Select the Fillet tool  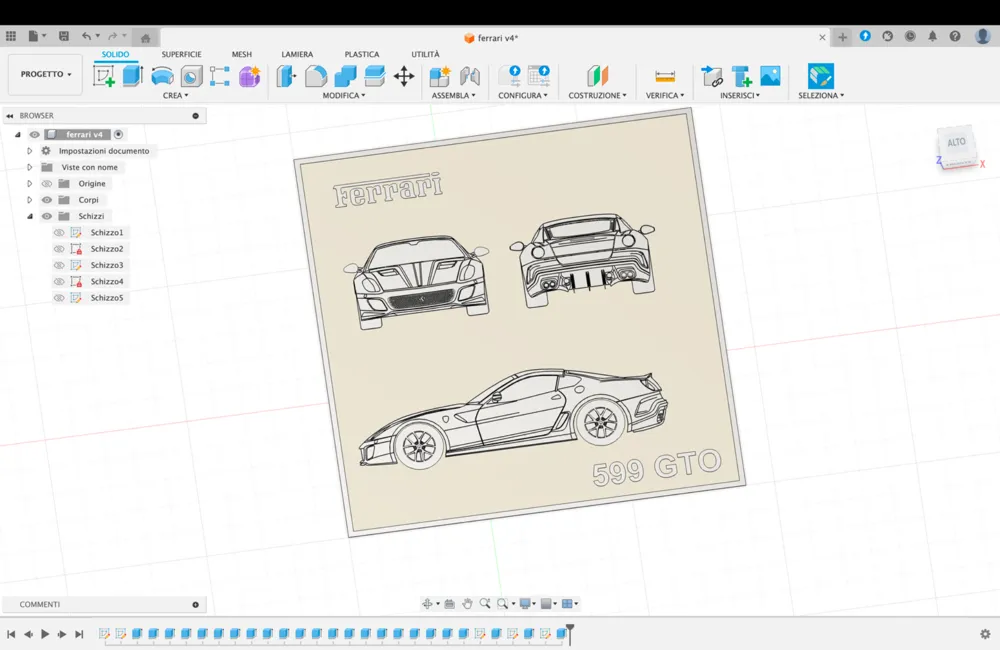pyautogui.click(x=316, y=76)
